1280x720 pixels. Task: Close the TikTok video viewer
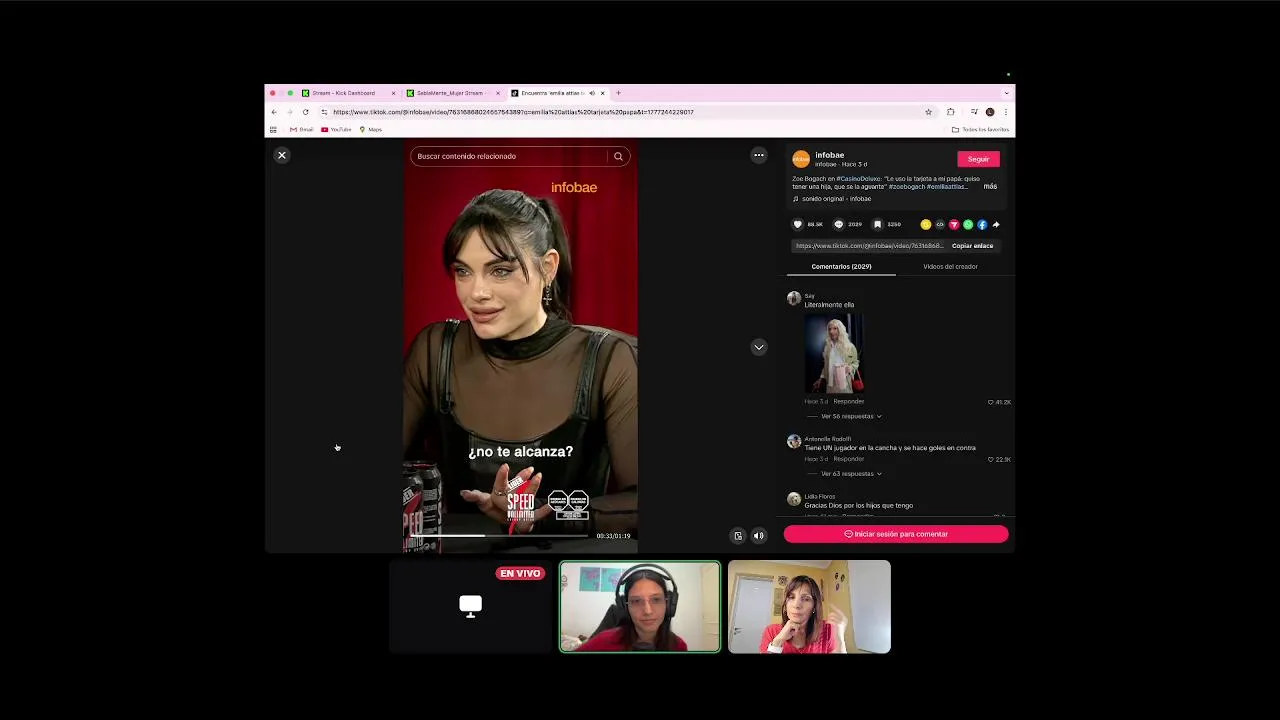[x=282, y=155]
